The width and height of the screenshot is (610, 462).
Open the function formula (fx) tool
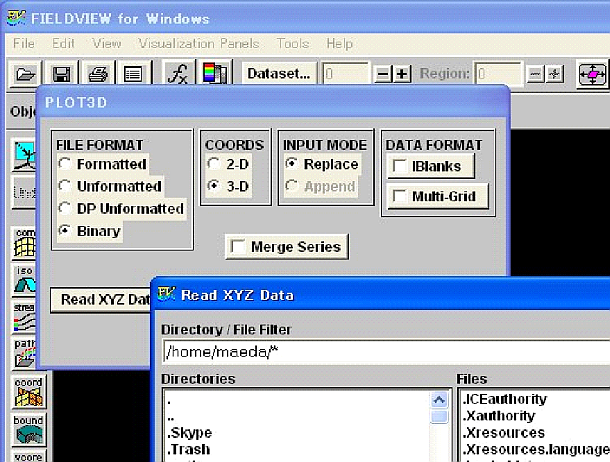[x=177, y=74]
